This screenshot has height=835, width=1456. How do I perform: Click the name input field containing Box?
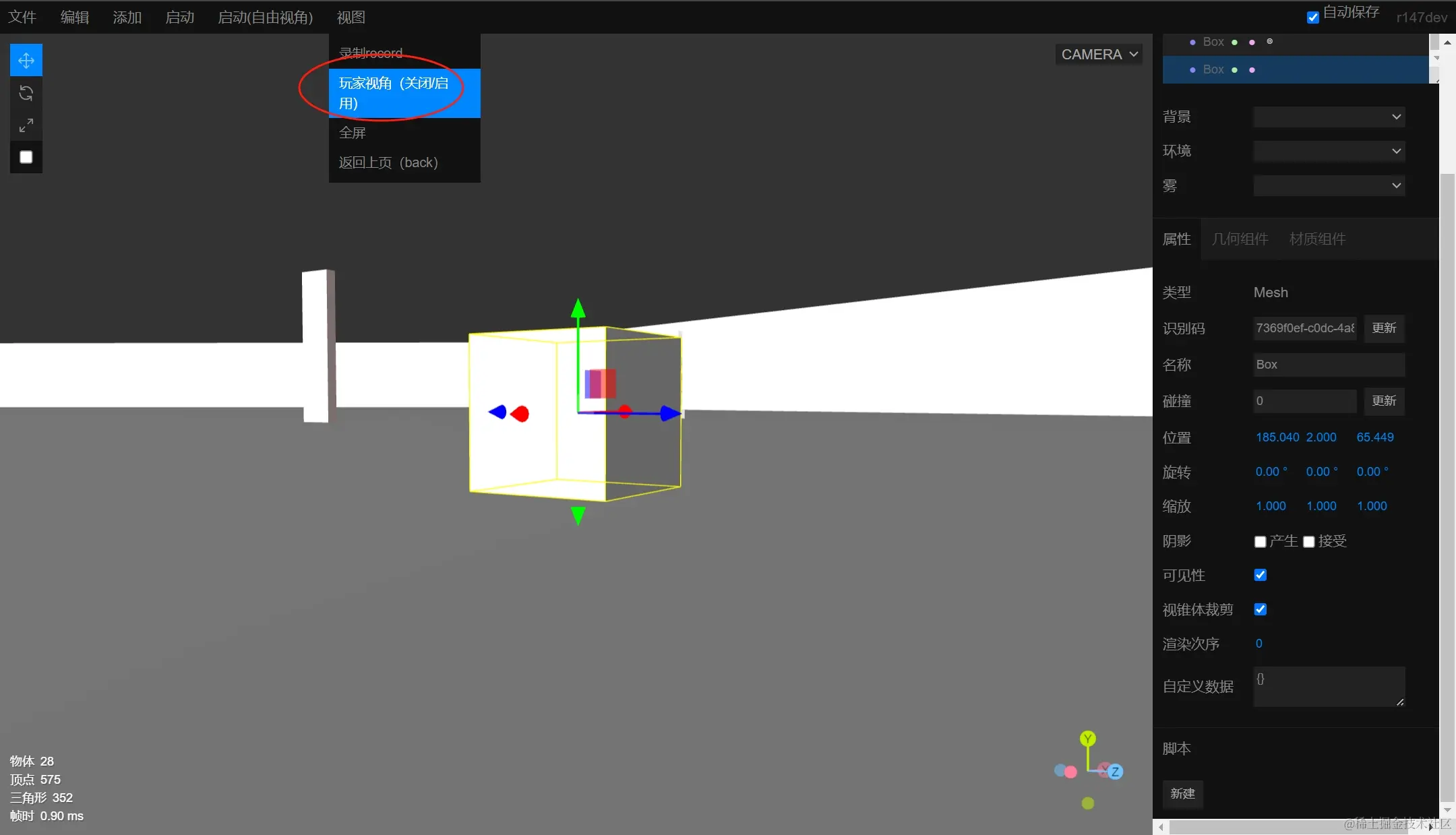(1329, 365)
